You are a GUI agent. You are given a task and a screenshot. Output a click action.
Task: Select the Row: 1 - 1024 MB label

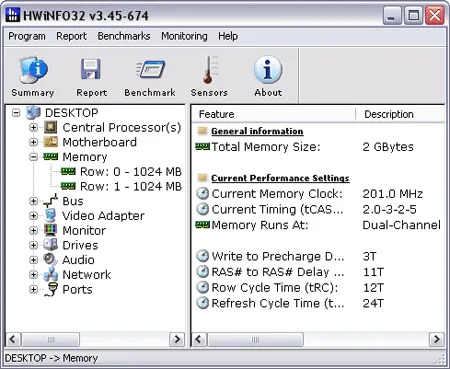tap(131, 186)
